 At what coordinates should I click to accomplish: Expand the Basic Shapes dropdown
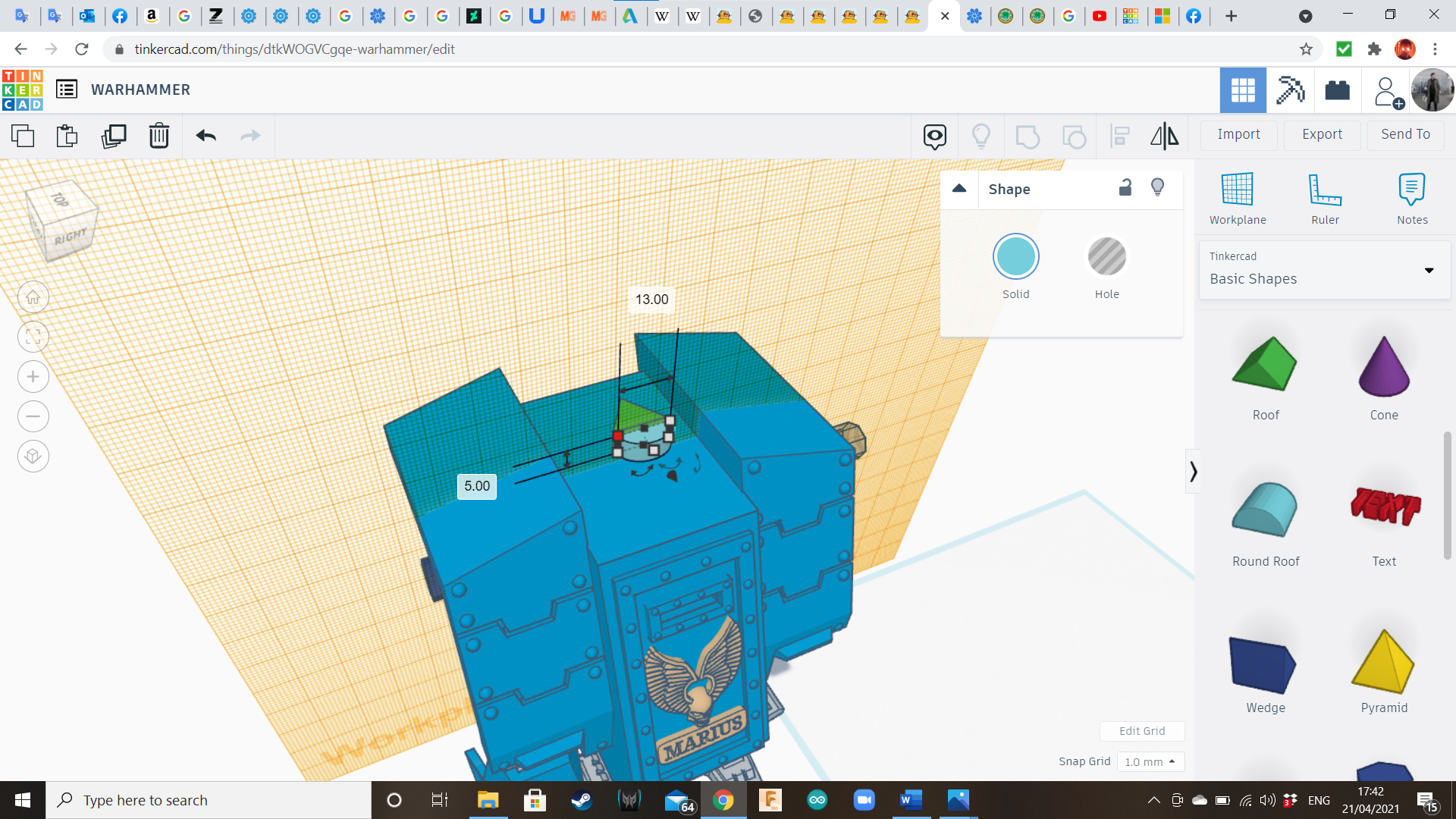pos(1429,270)
